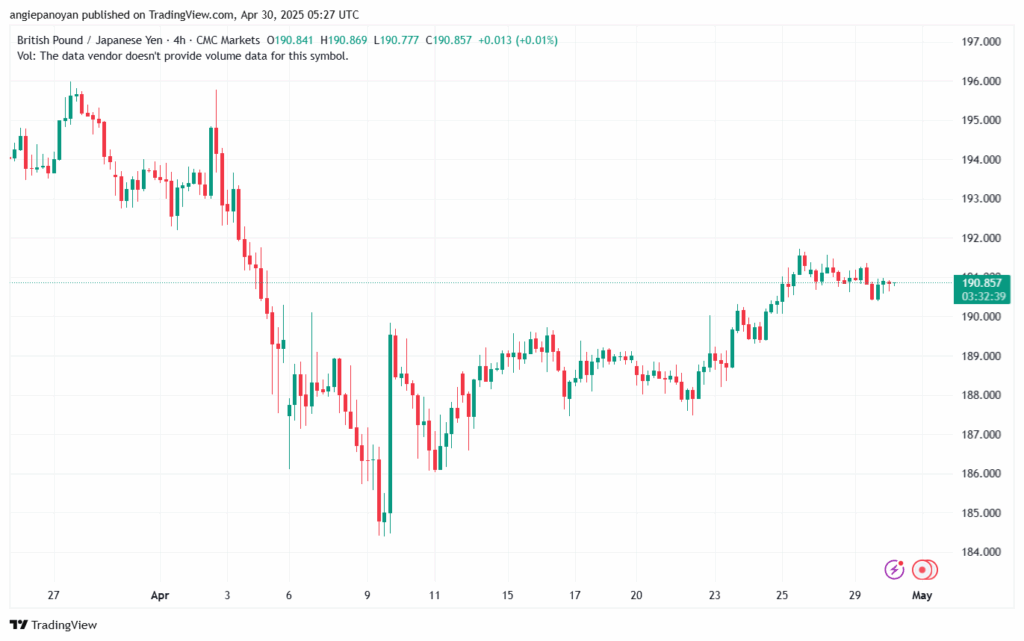Click the 20 date label on time axis
The image size is (1024, 641).
[x=636, y=595]
